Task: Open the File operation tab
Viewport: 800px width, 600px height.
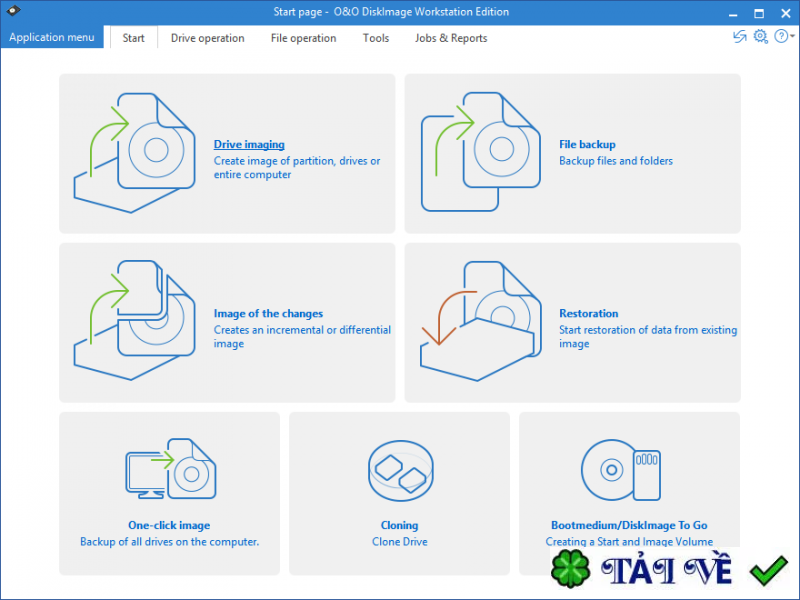Action: (x=303, y=38)
